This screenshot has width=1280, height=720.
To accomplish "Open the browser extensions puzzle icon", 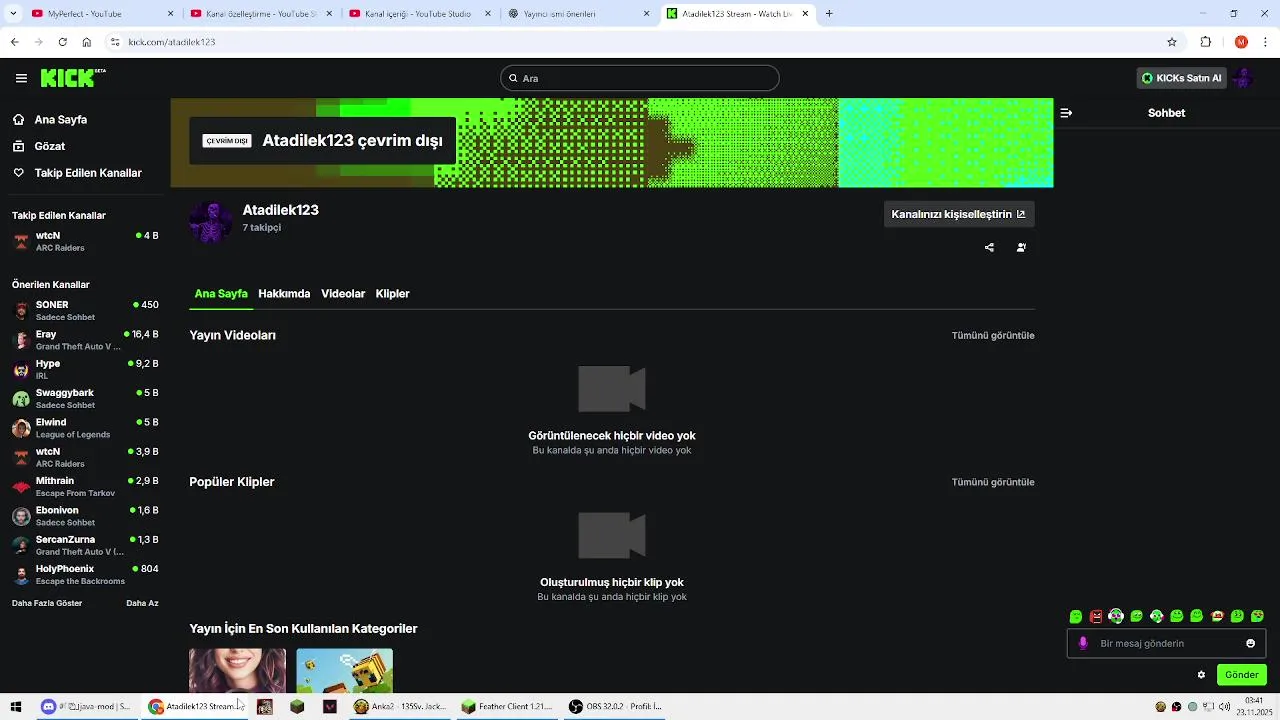I will pos(1206,42).
